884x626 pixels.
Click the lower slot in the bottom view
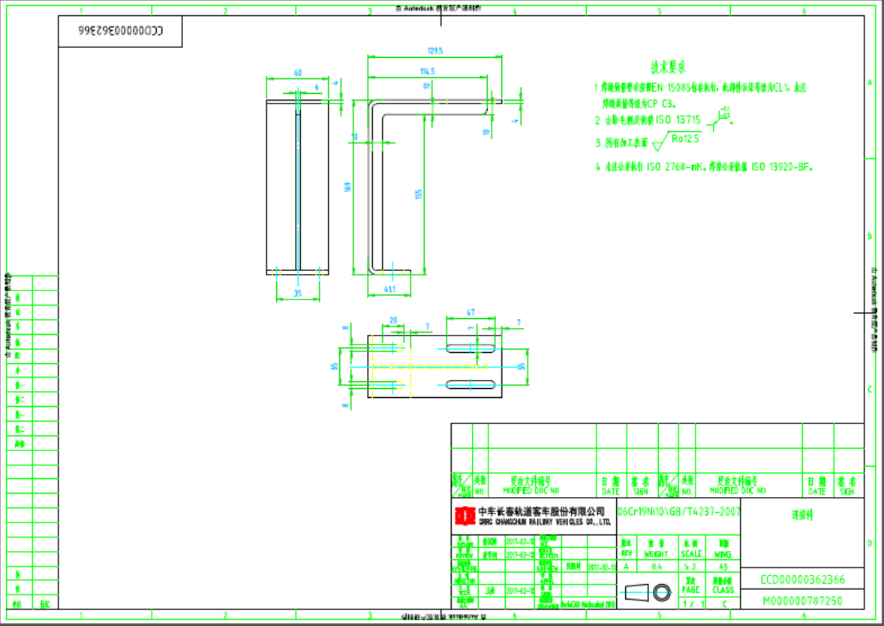point(470,385)
